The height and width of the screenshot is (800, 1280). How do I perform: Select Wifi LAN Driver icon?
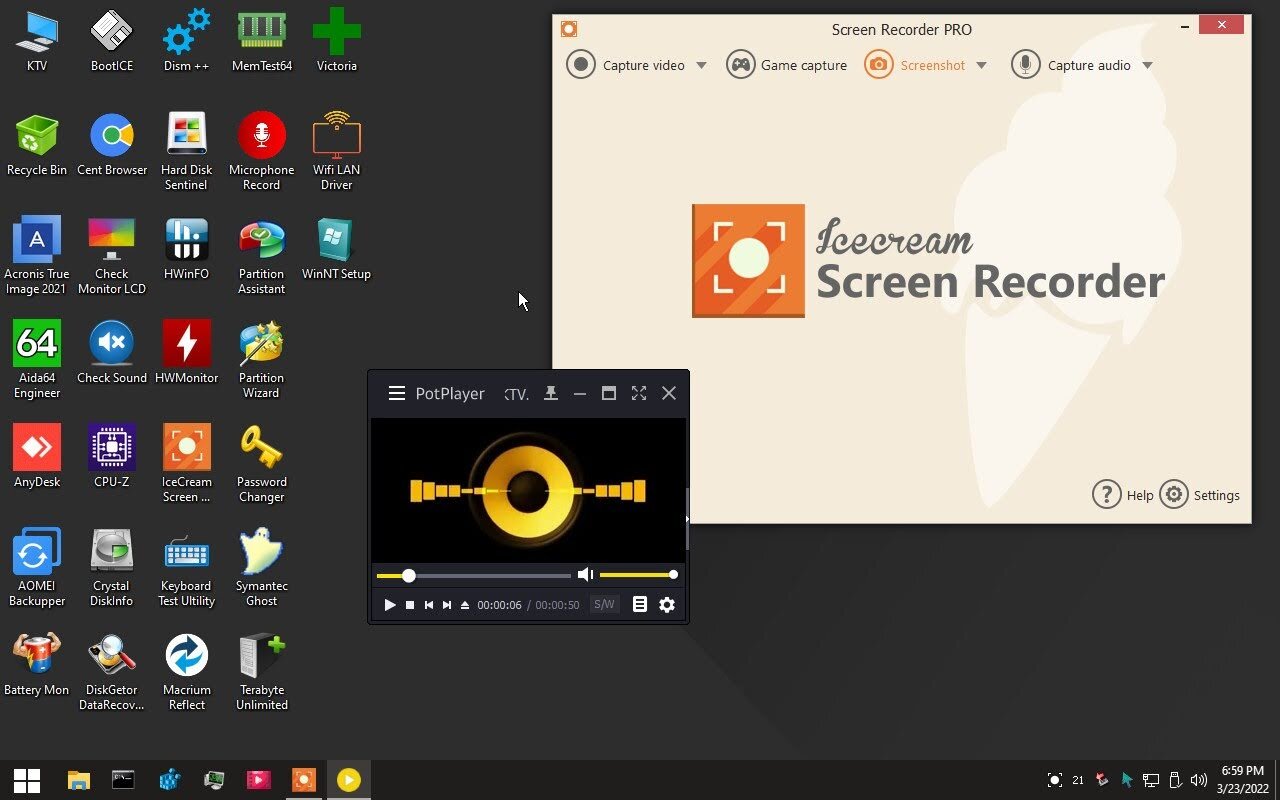[x=337, y=152]
